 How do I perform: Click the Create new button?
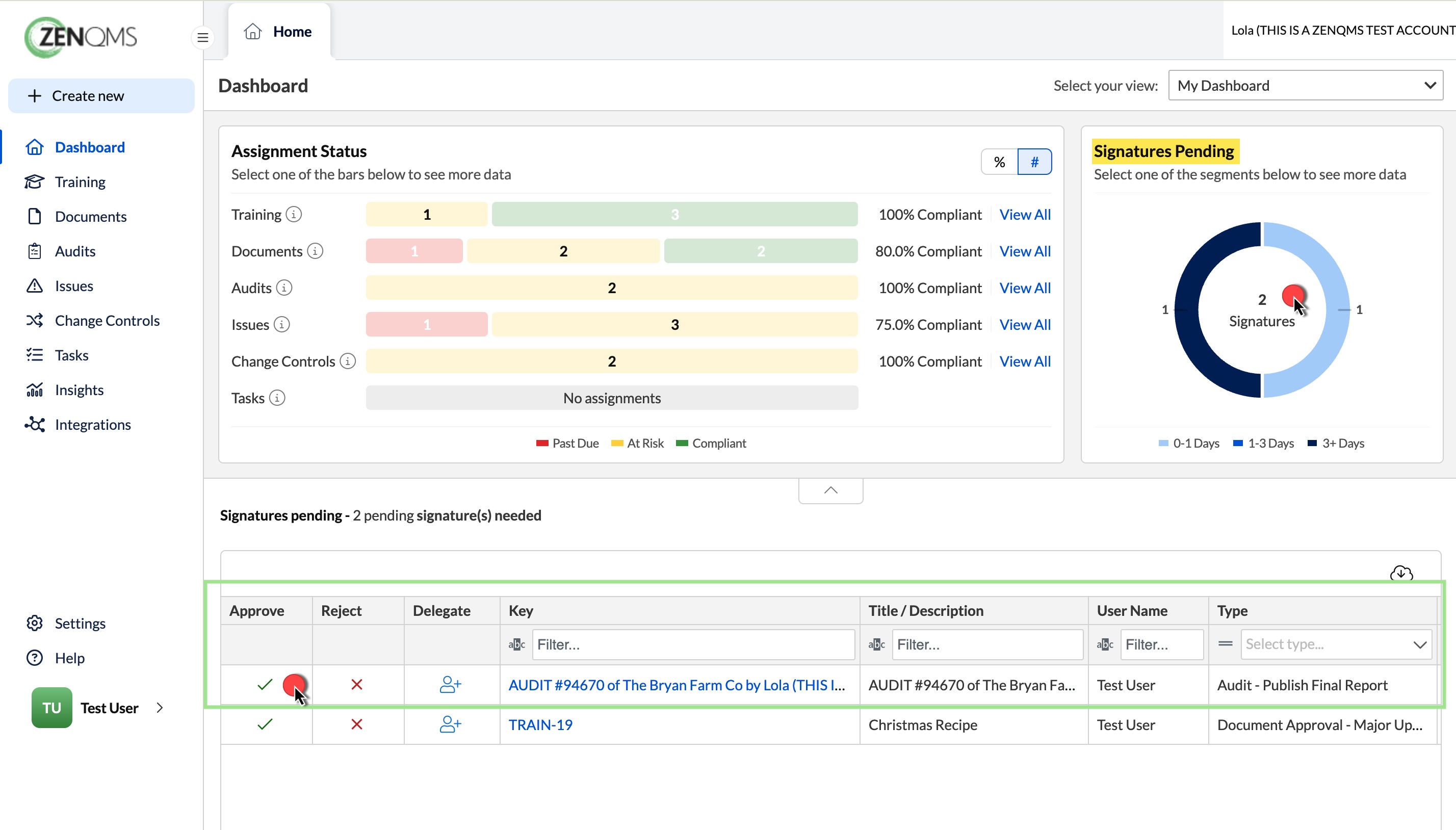pyautogui.click(x=101, y=96)
